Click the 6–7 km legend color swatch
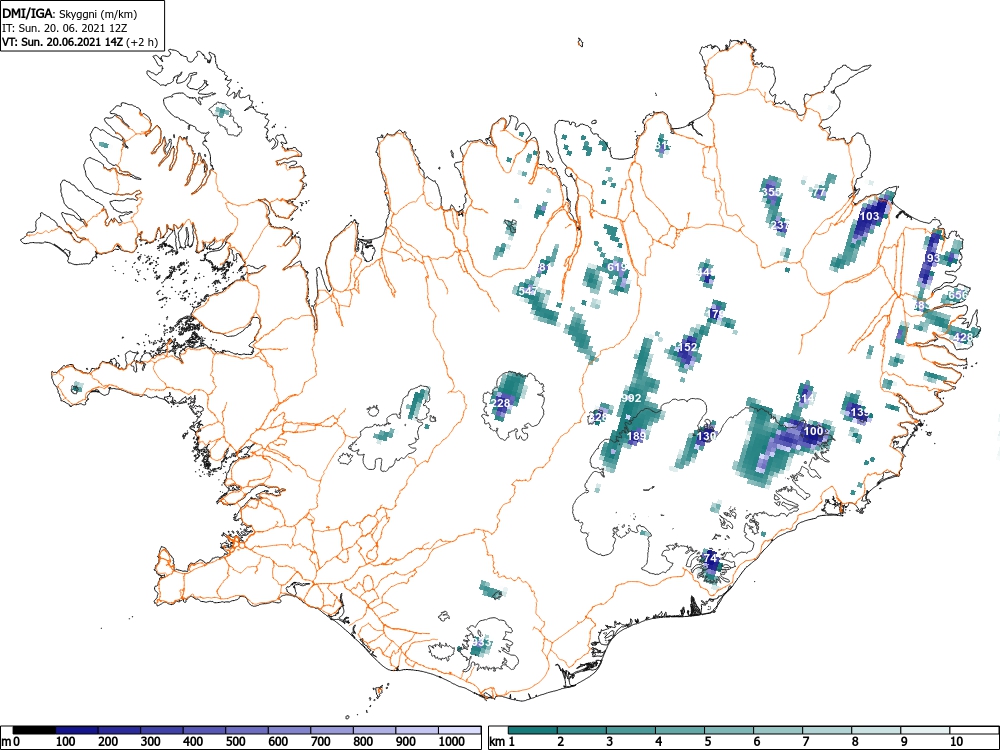Image resolution: width=1000 pixels, height=750 pixels. coord(778,730)
